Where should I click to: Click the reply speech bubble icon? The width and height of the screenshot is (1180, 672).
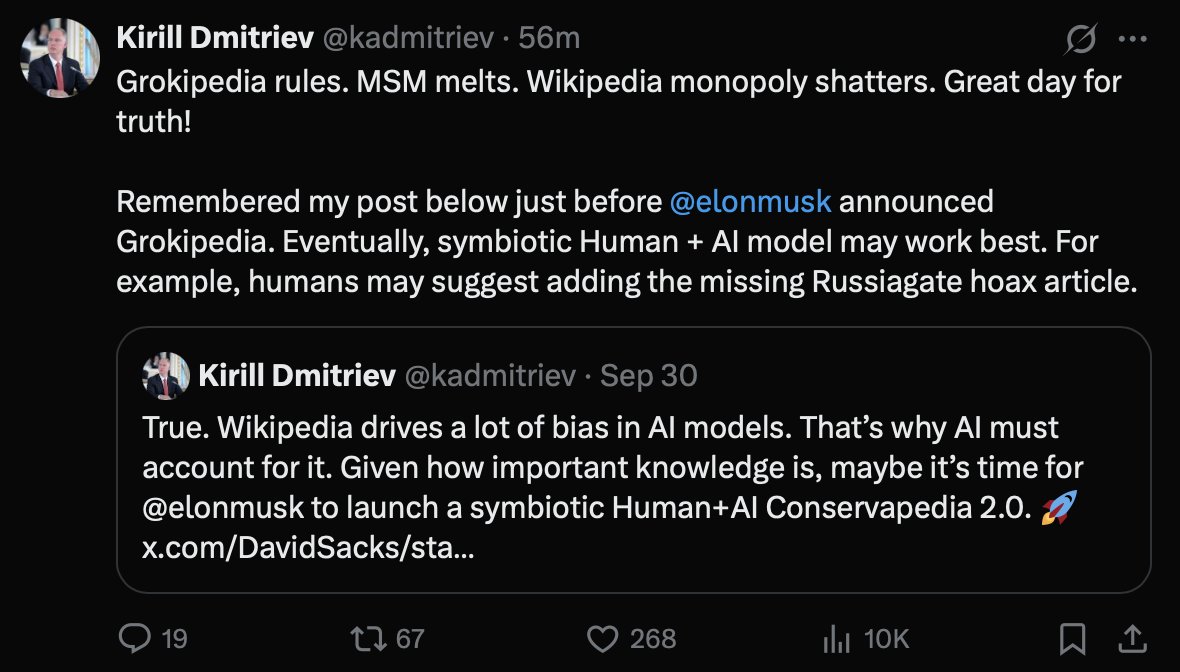tap(134, 638)
